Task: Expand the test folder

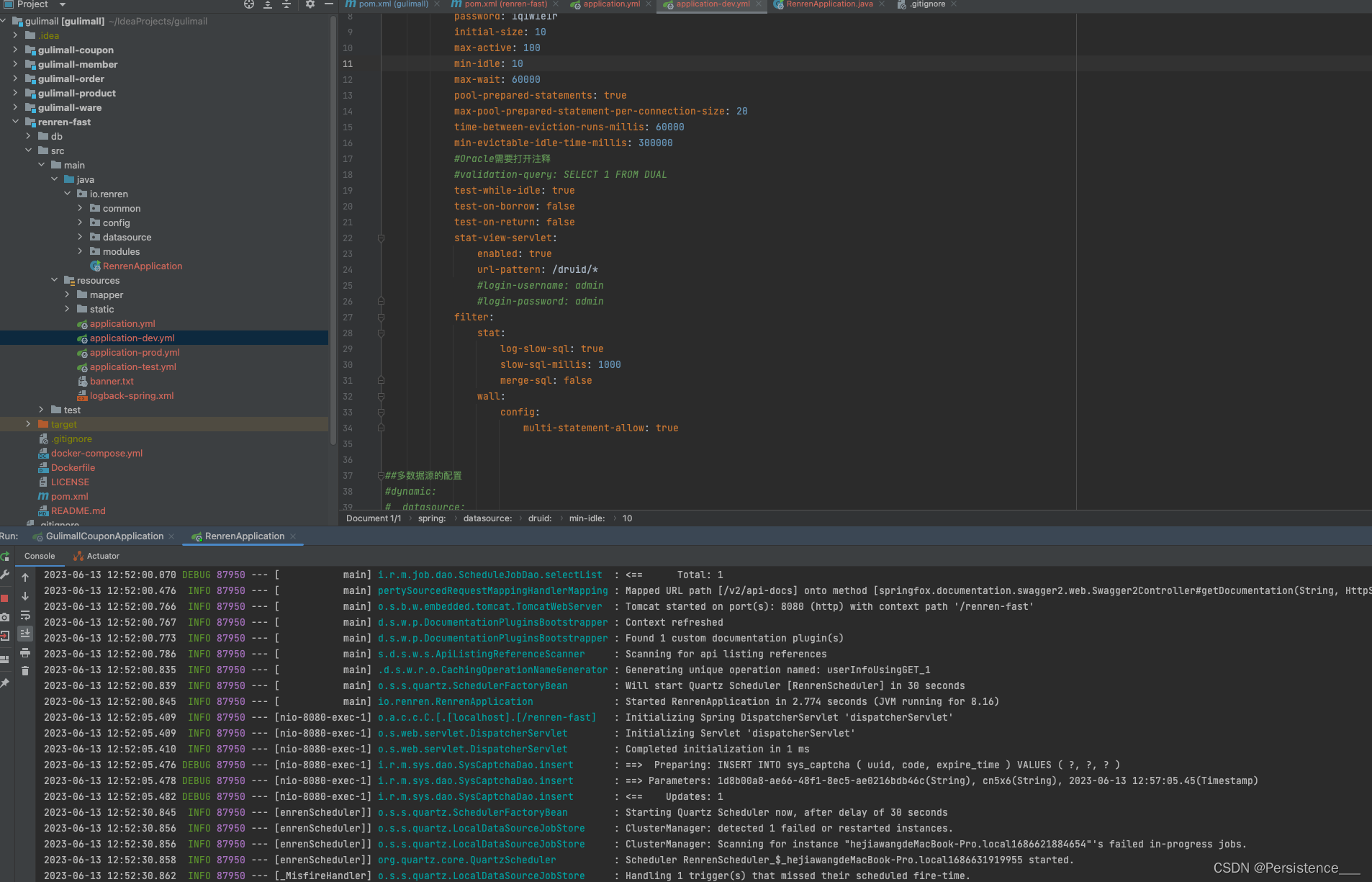Action: click(x=41, y=410)
